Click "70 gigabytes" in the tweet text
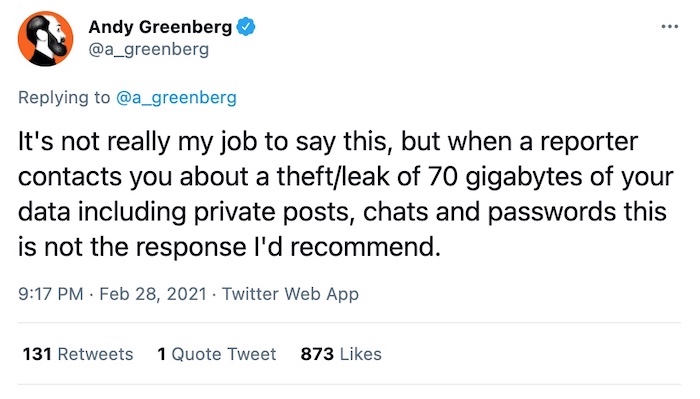700x399 pixels. pyautogui.click(x=505, y=177)
